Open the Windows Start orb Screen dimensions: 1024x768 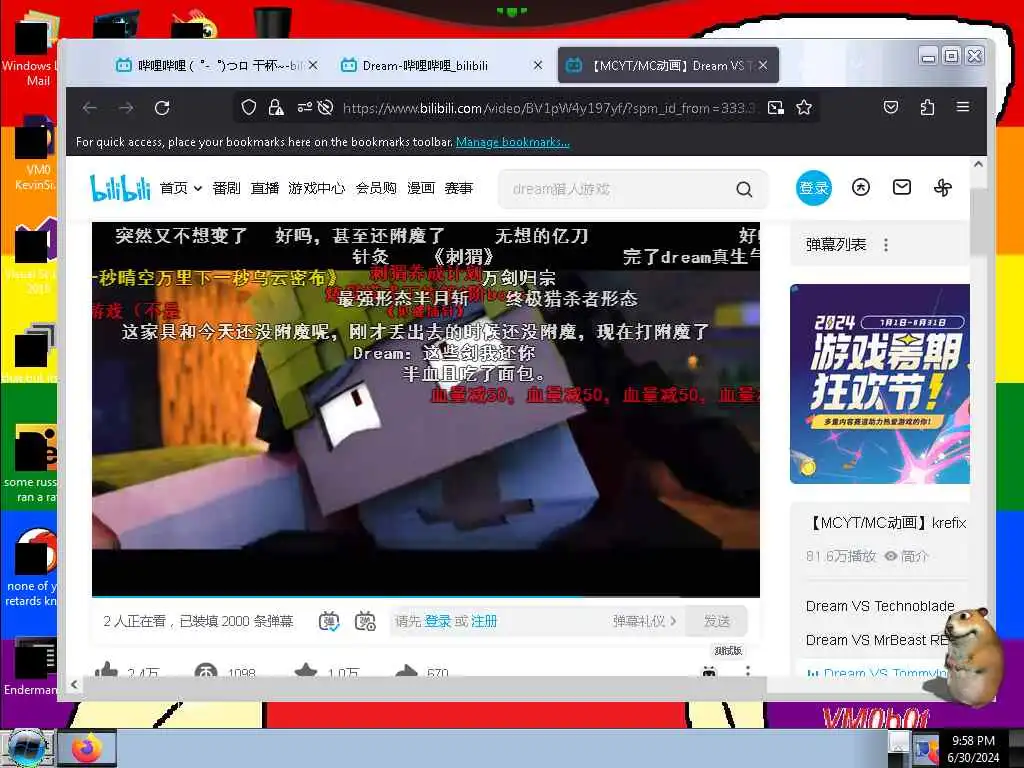coord(27,748)
